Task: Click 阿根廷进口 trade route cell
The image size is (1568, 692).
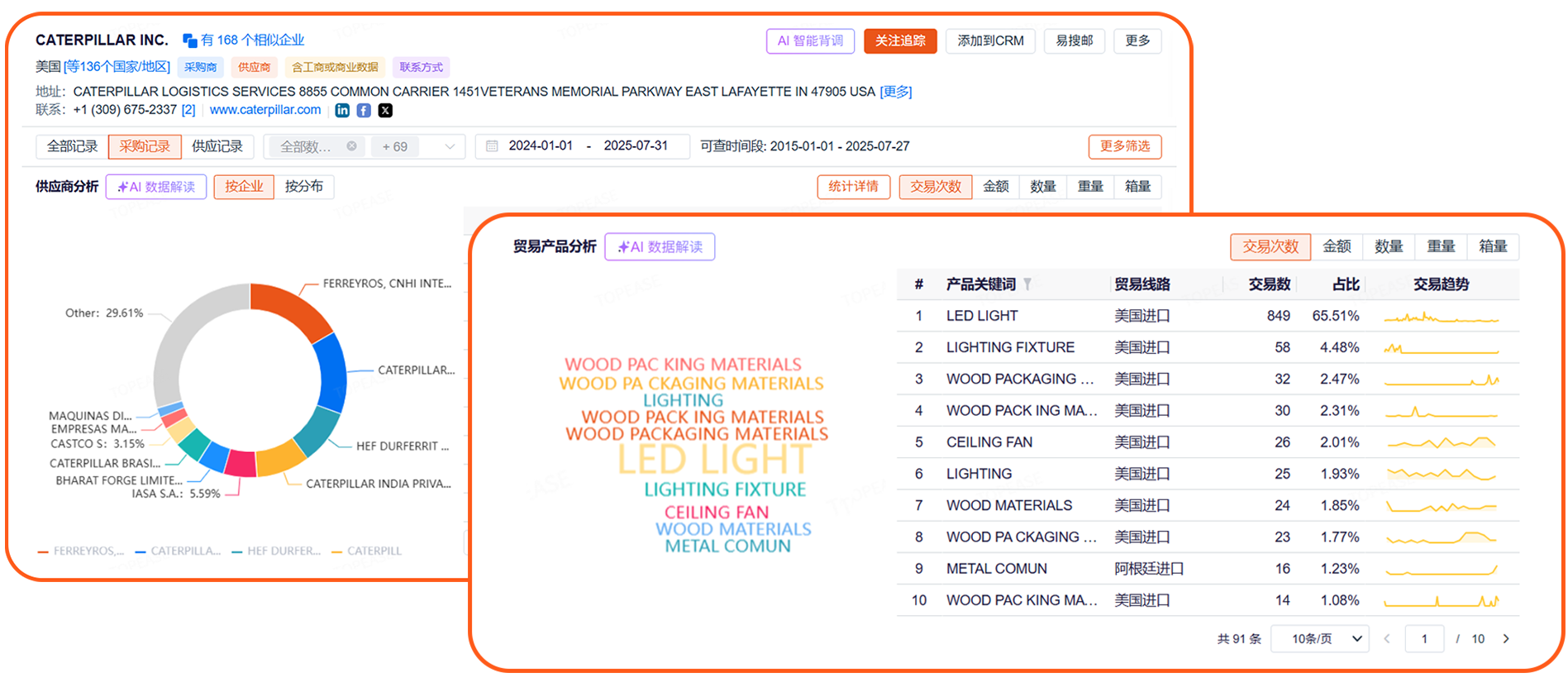Action: coord(1149,569)
